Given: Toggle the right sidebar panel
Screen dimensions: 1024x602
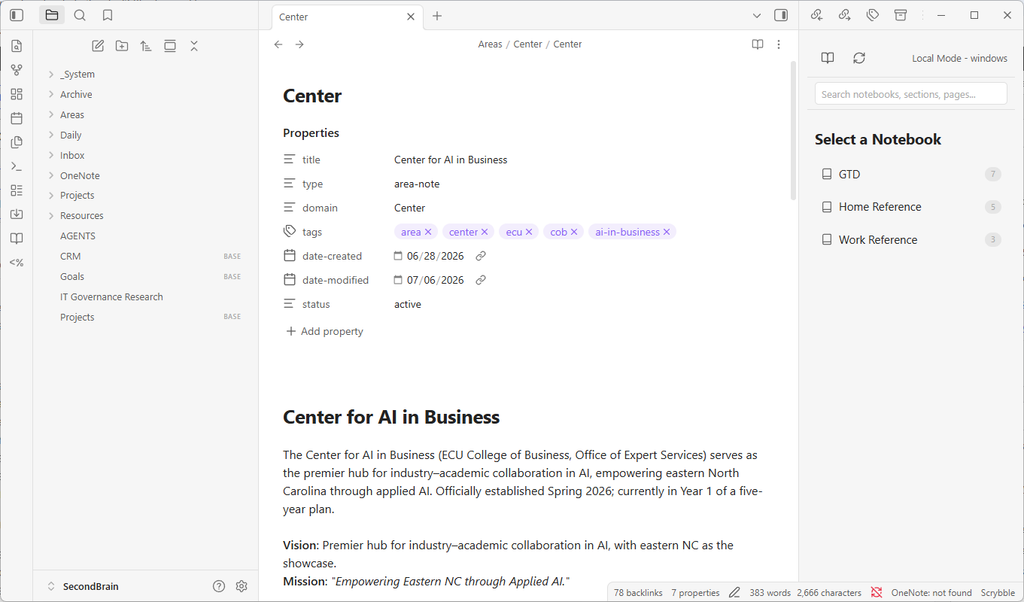Looking at the screenshot, I should [x=781, y=15].
